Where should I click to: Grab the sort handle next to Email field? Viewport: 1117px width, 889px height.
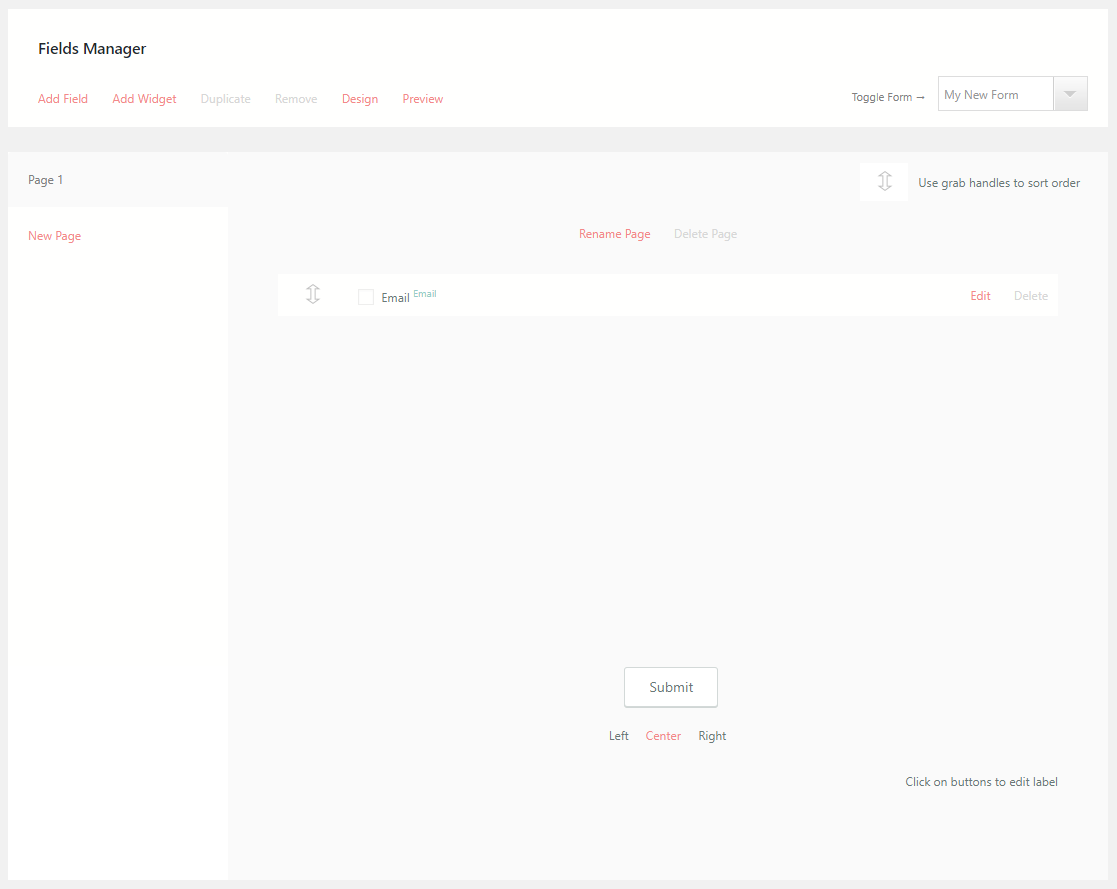click(x=312, y=294)
